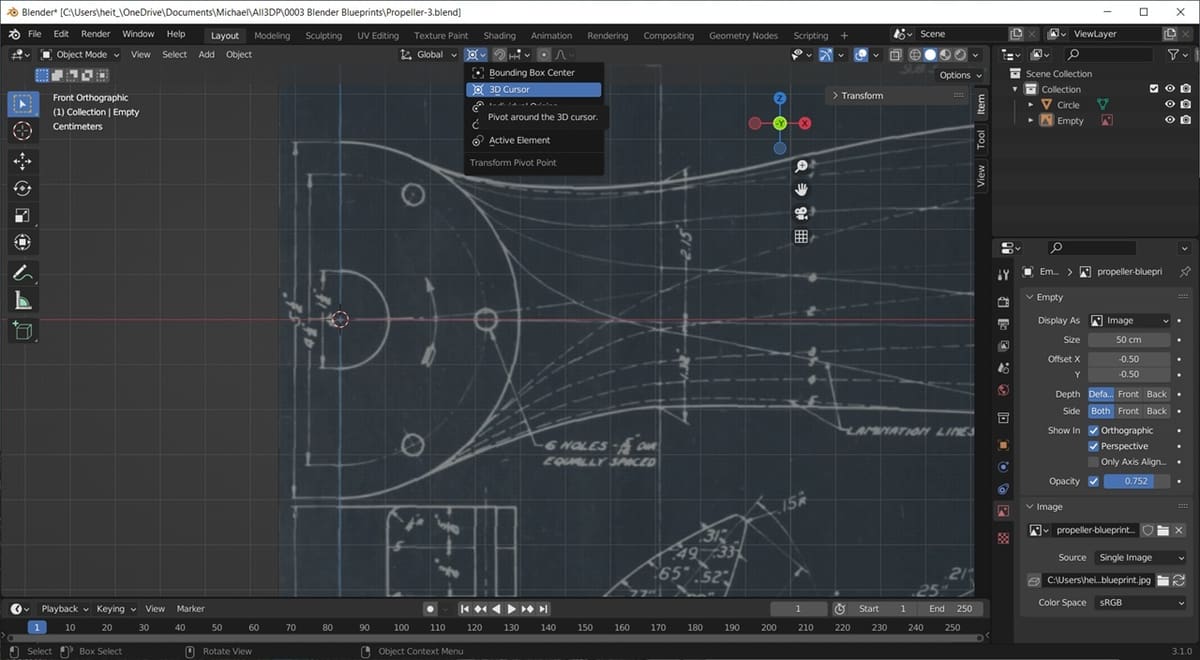Jump to the timeline end frame
1200x660 pixels.
(x=543, y=608)
